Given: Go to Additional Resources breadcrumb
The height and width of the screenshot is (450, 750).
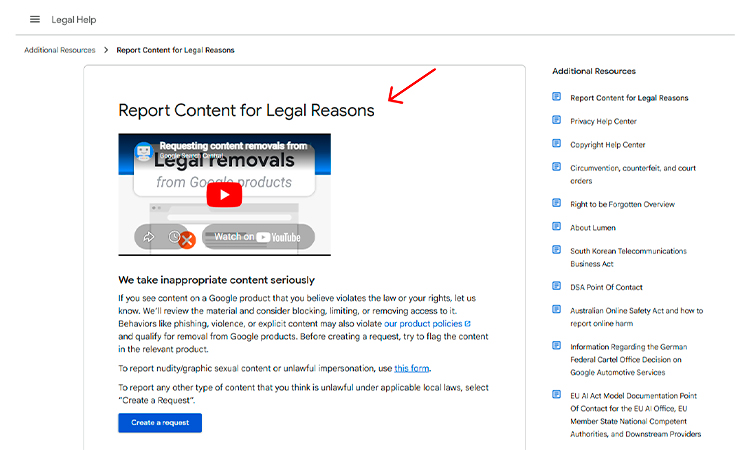Looking at the screenshot, I should point(60,50).
